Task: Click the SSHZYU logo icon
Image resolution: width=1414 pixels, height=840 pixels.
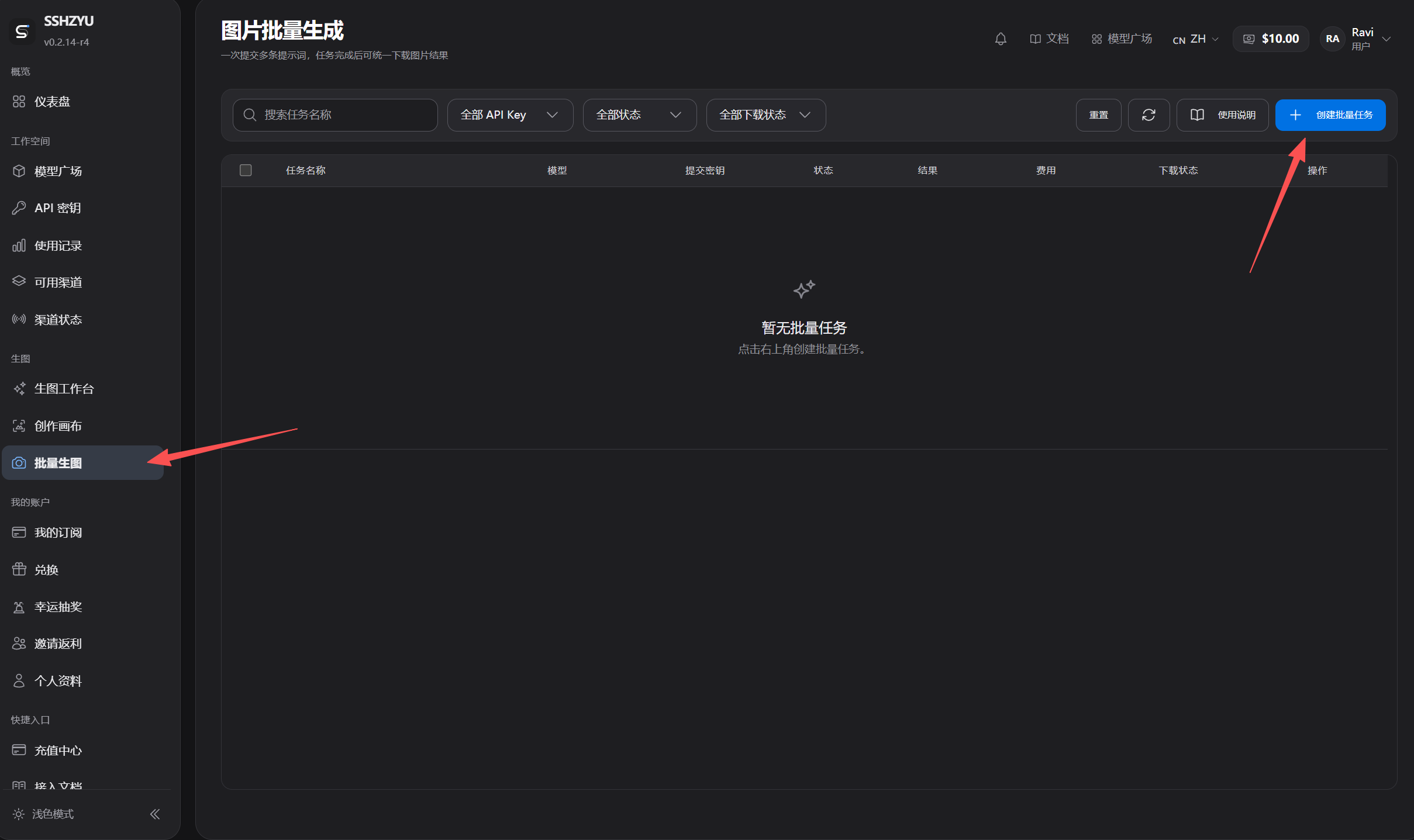Action: click(x=22, y=31)
